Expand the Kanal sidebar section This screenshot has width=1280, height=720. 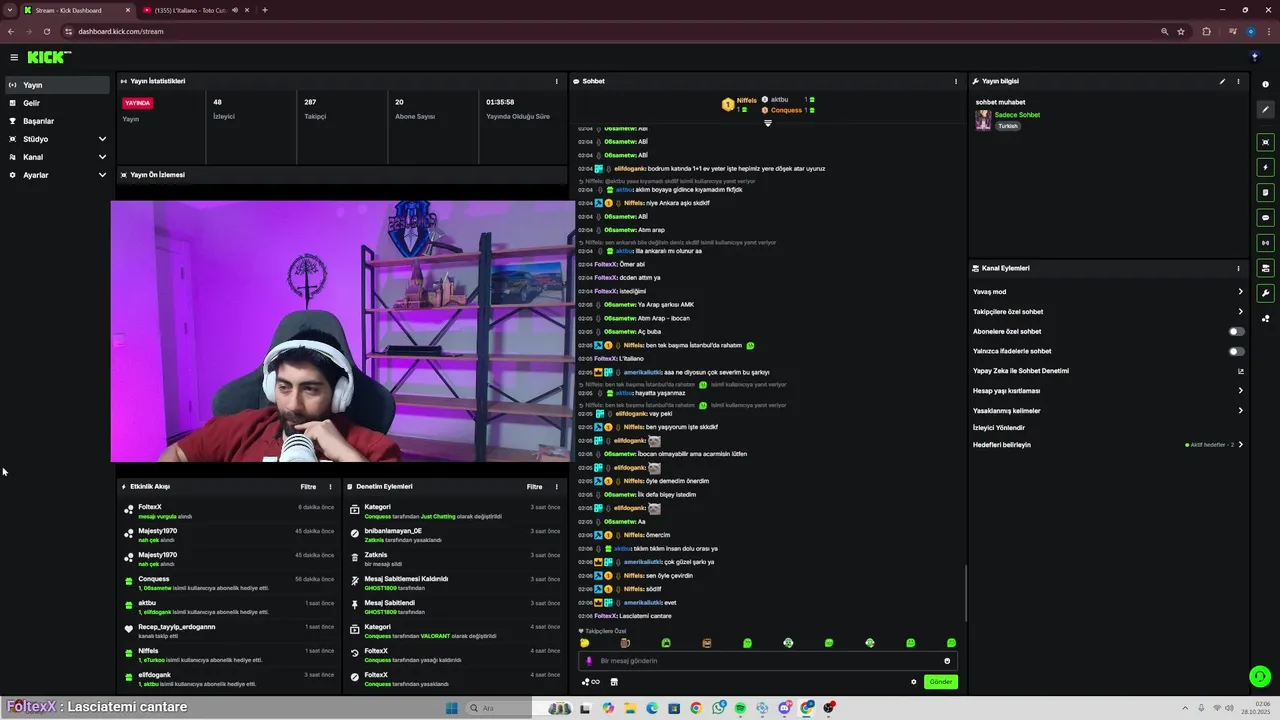102,157
